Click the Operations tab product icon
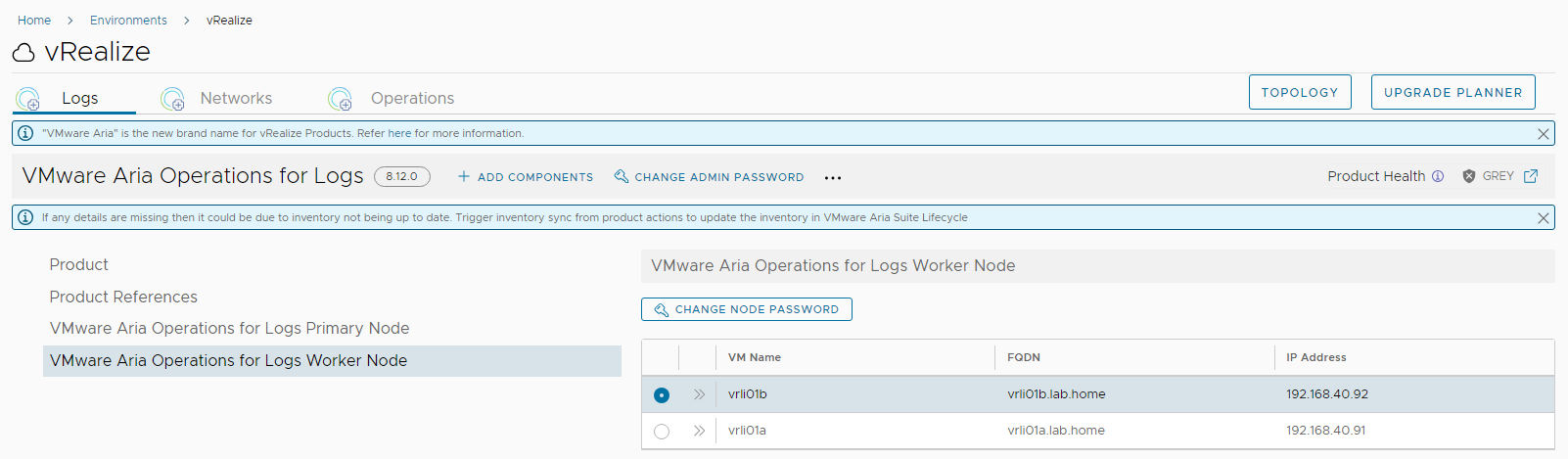The height and width of the screenshot is (459, 1568). coord(341,99)
